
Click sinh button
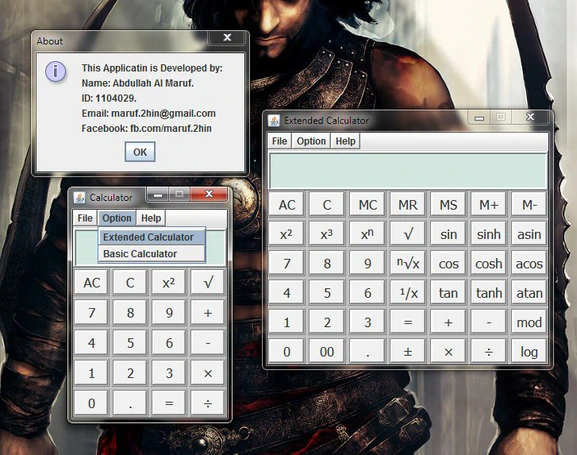[489, 234]
